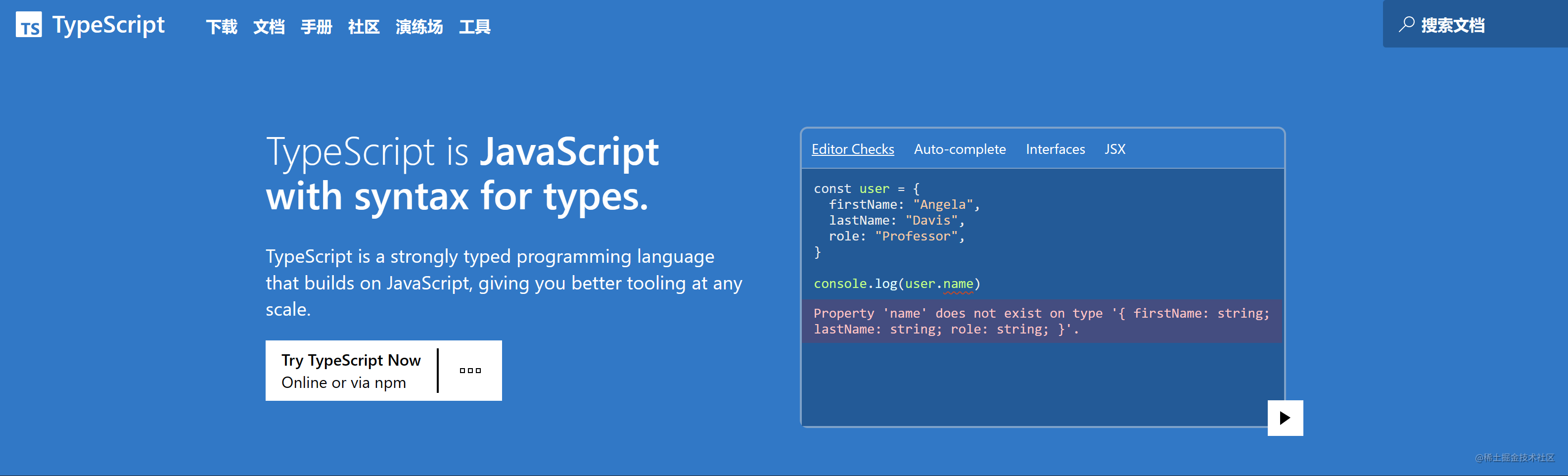Click the TS logo icon
The image size is (1568, 476).
click(x=29, y=25)
